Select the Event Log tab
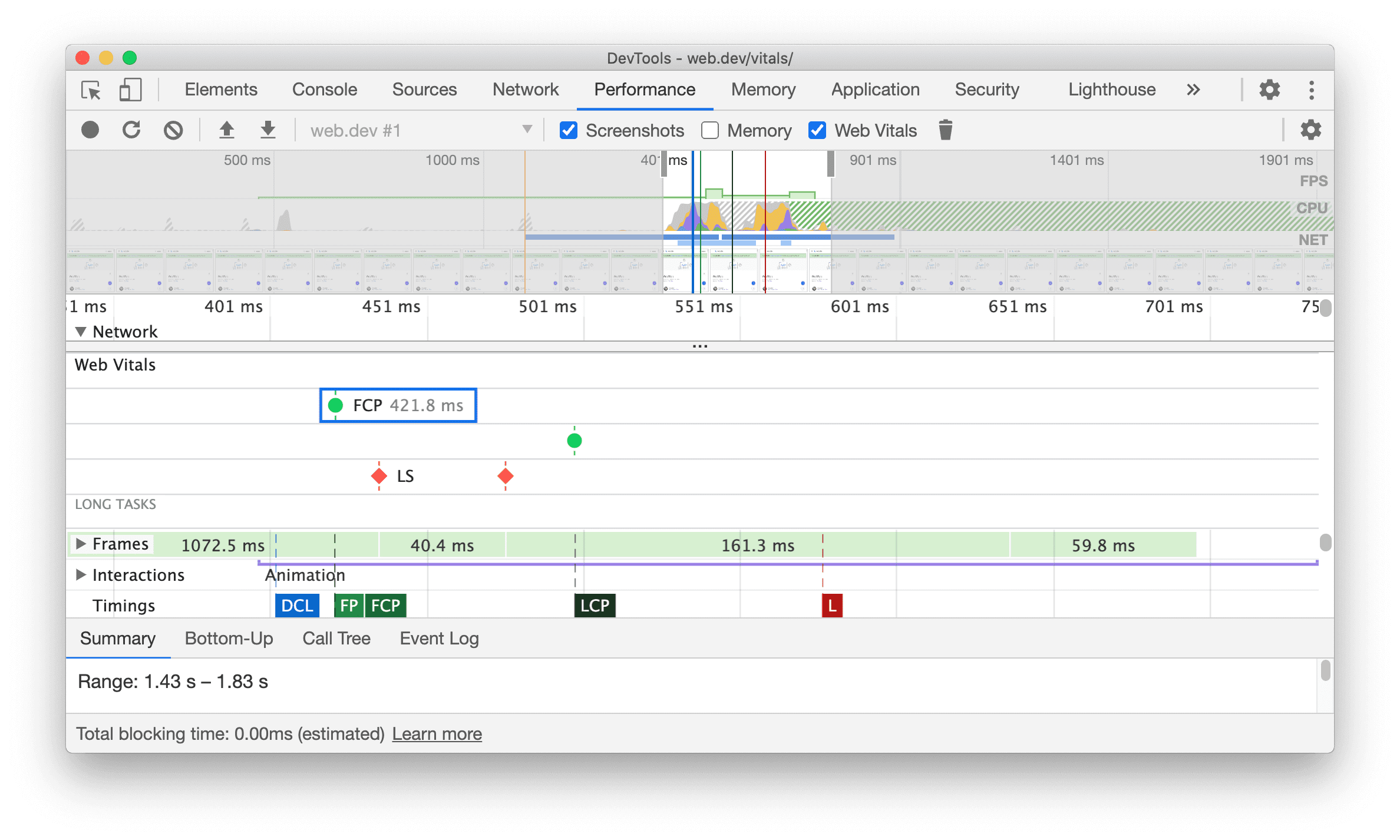The image size is (1400, 840). click(437, 638)
